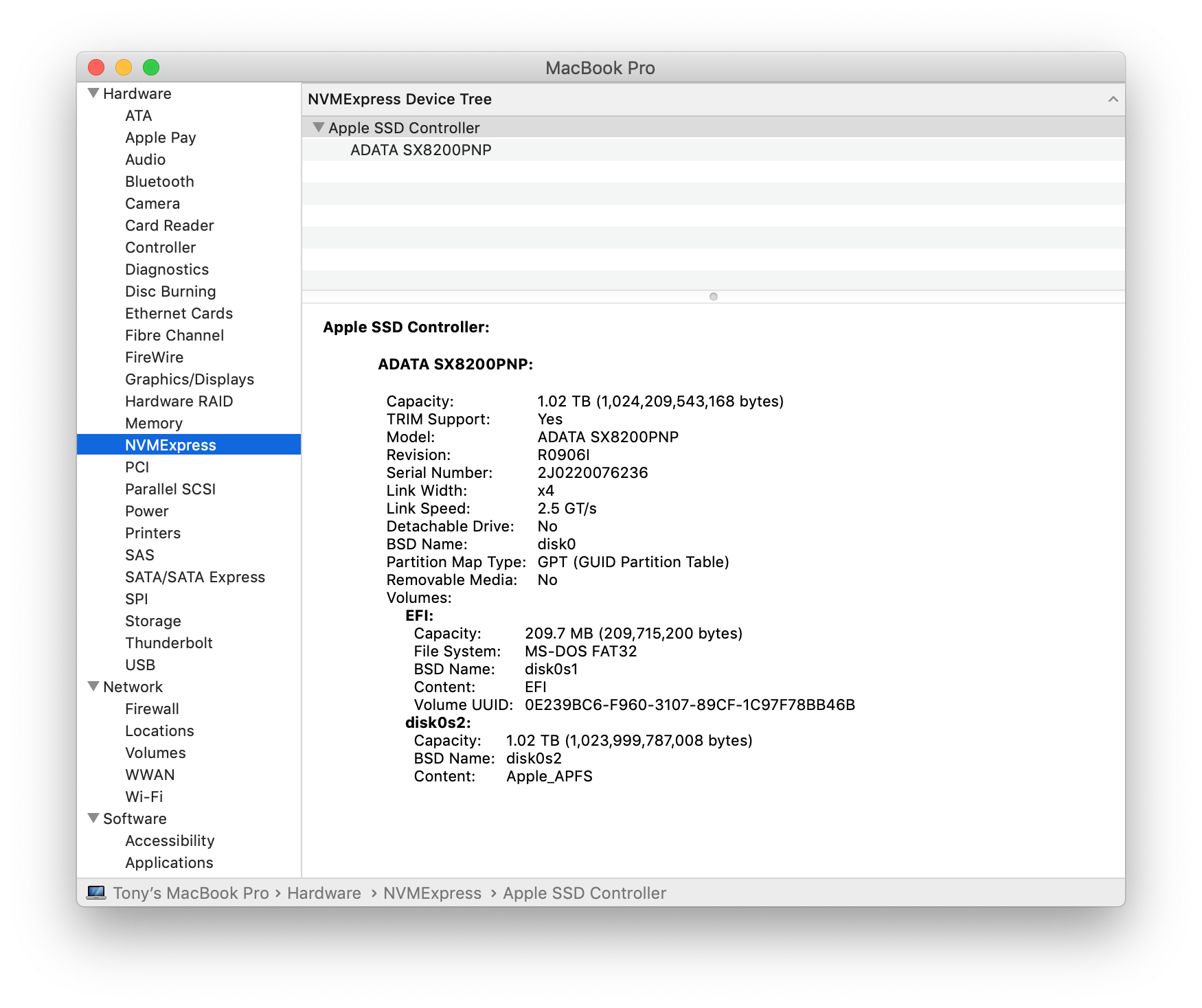Open Printers category
The height and width of the screenshot is (1008, 1202).
152,533
